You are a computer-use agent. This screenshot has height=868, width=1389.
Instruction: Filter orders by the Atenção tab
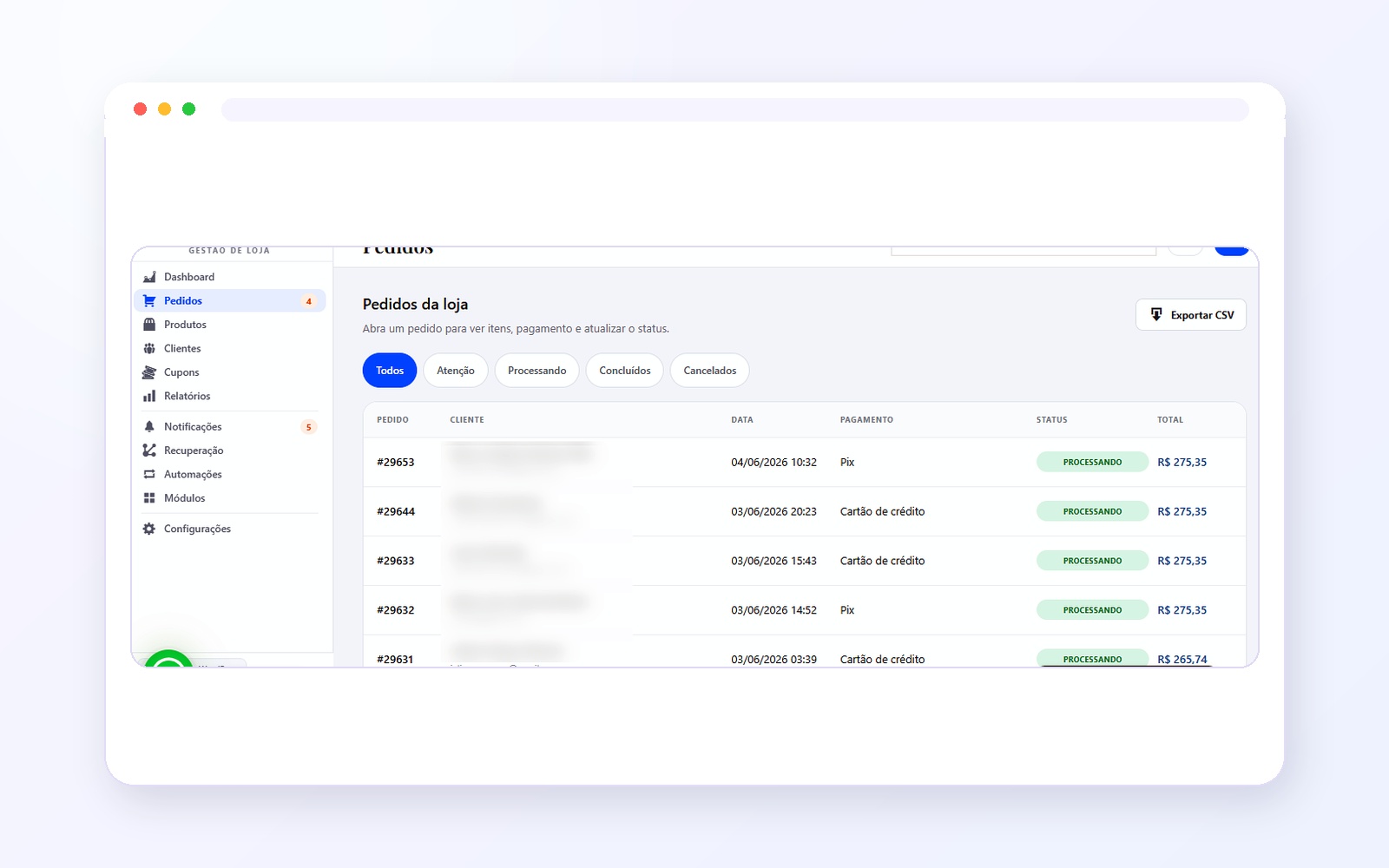click(x=456, y=371)
